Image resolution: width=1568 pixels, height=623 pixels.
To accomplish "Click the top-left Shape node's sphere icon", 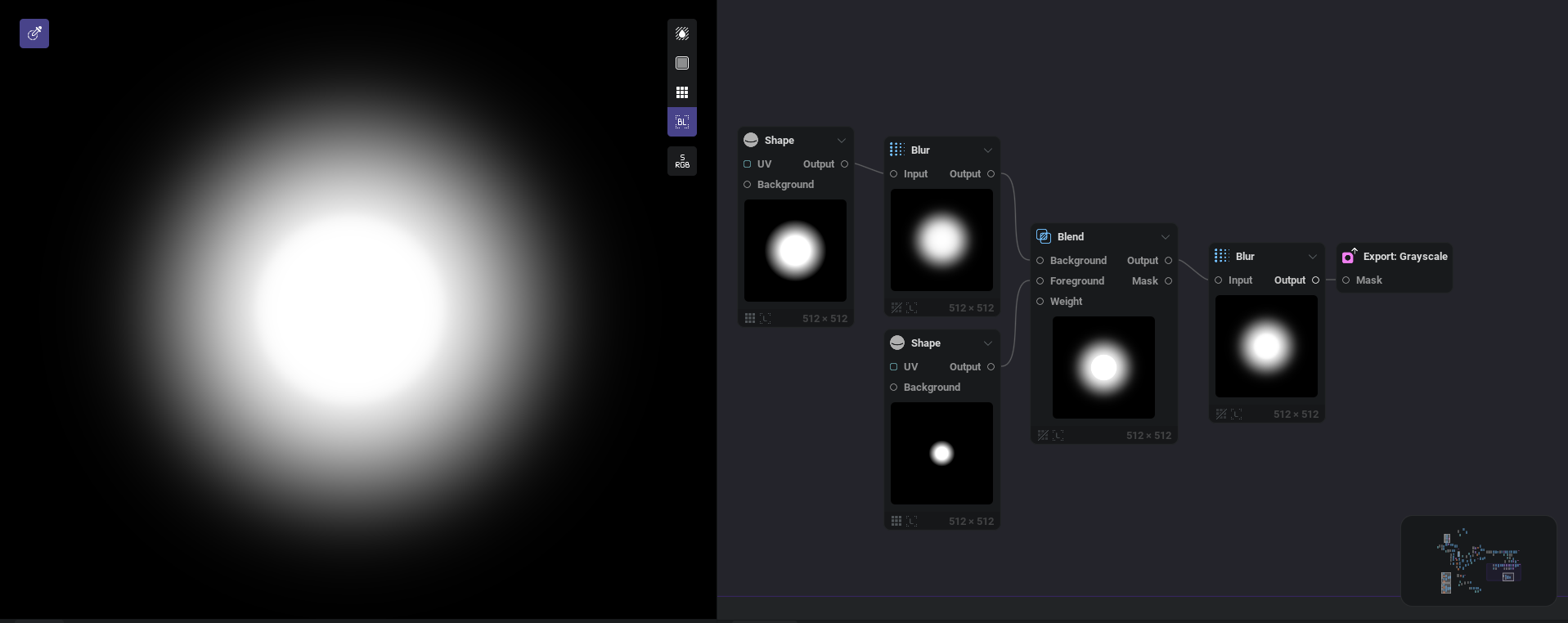I will (x=751, y=141).
